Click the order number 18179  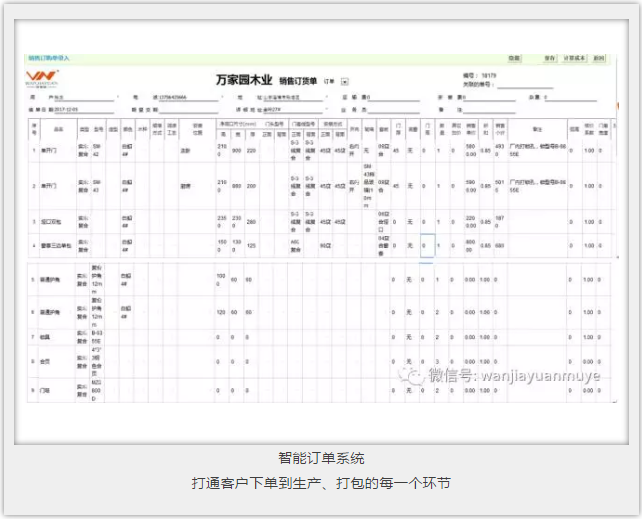(488, 76)
